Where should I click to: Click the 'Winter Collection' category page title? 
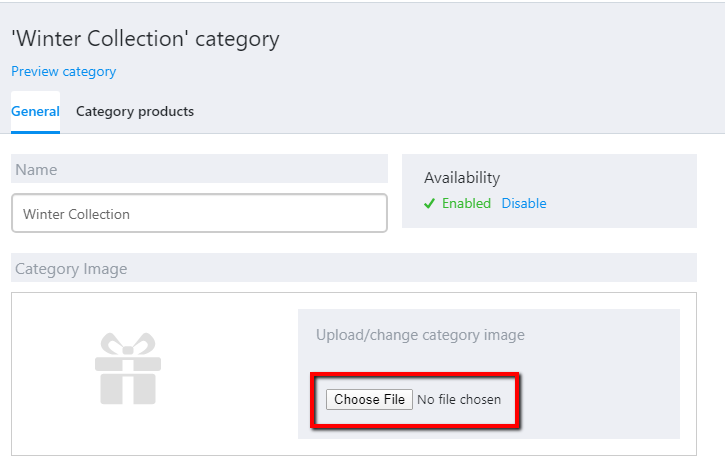(145, 39)
